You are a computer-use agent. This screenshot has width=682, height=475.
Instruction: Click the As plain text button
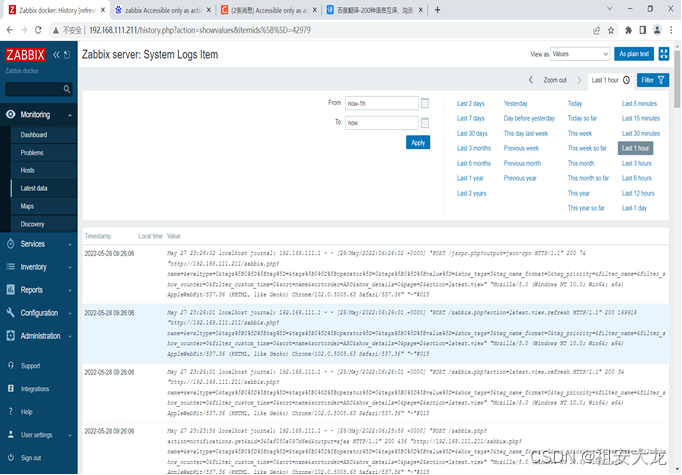(x=634, y=54)
